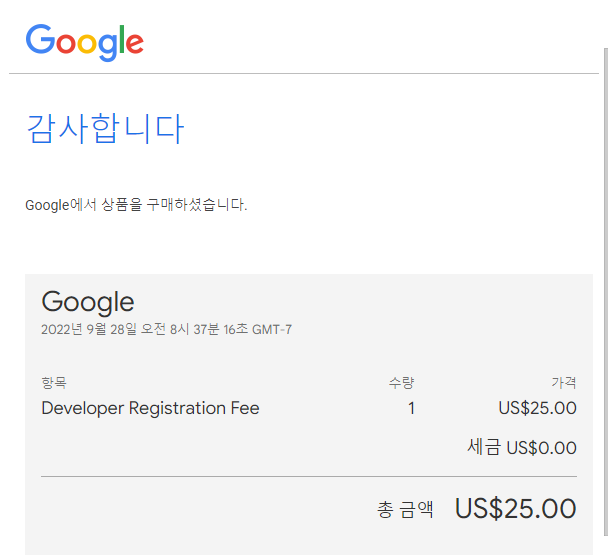Click the vertical scrollbar on the right
This screenshot has height=555, width=608.
[x=606, y=291]
